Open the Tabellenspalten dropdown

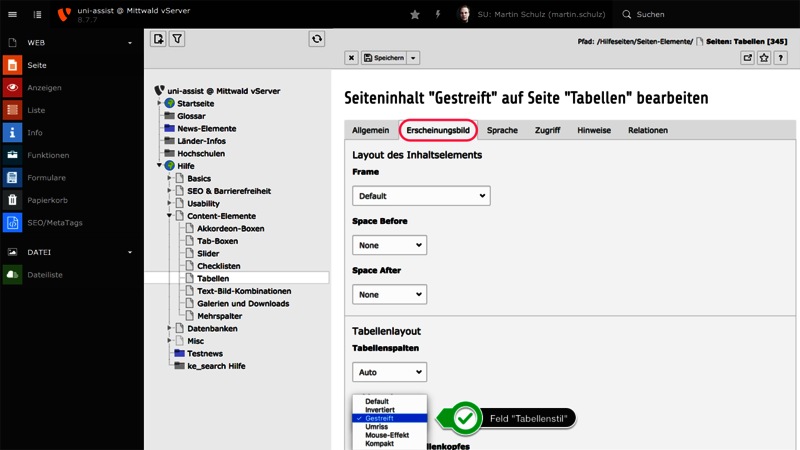click(x=389, y=372)
